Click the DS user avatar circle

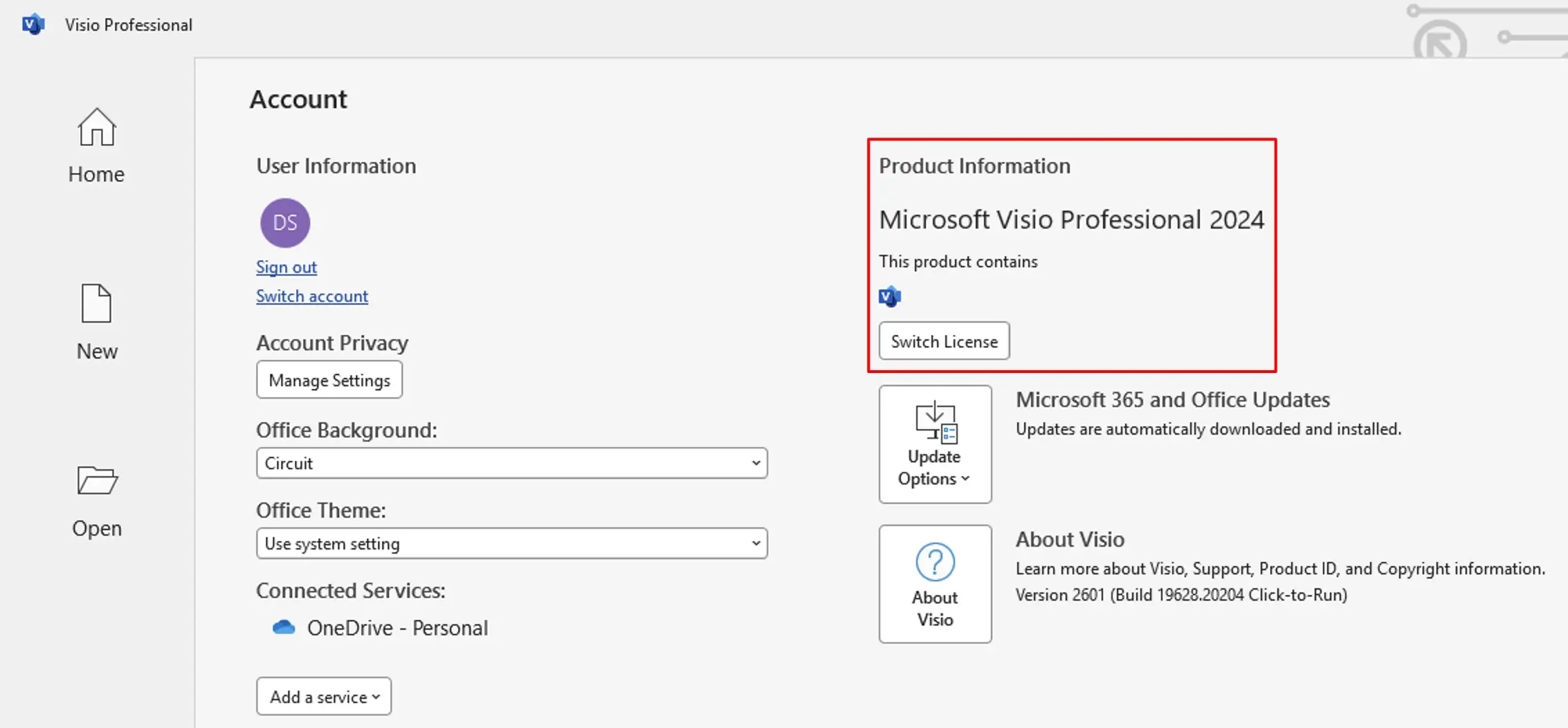click(285, 223)
